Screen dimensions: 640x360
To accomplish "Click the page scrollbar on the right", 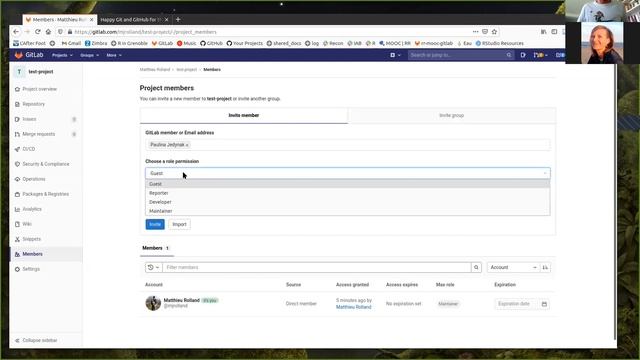I will (x=615, y=202).
